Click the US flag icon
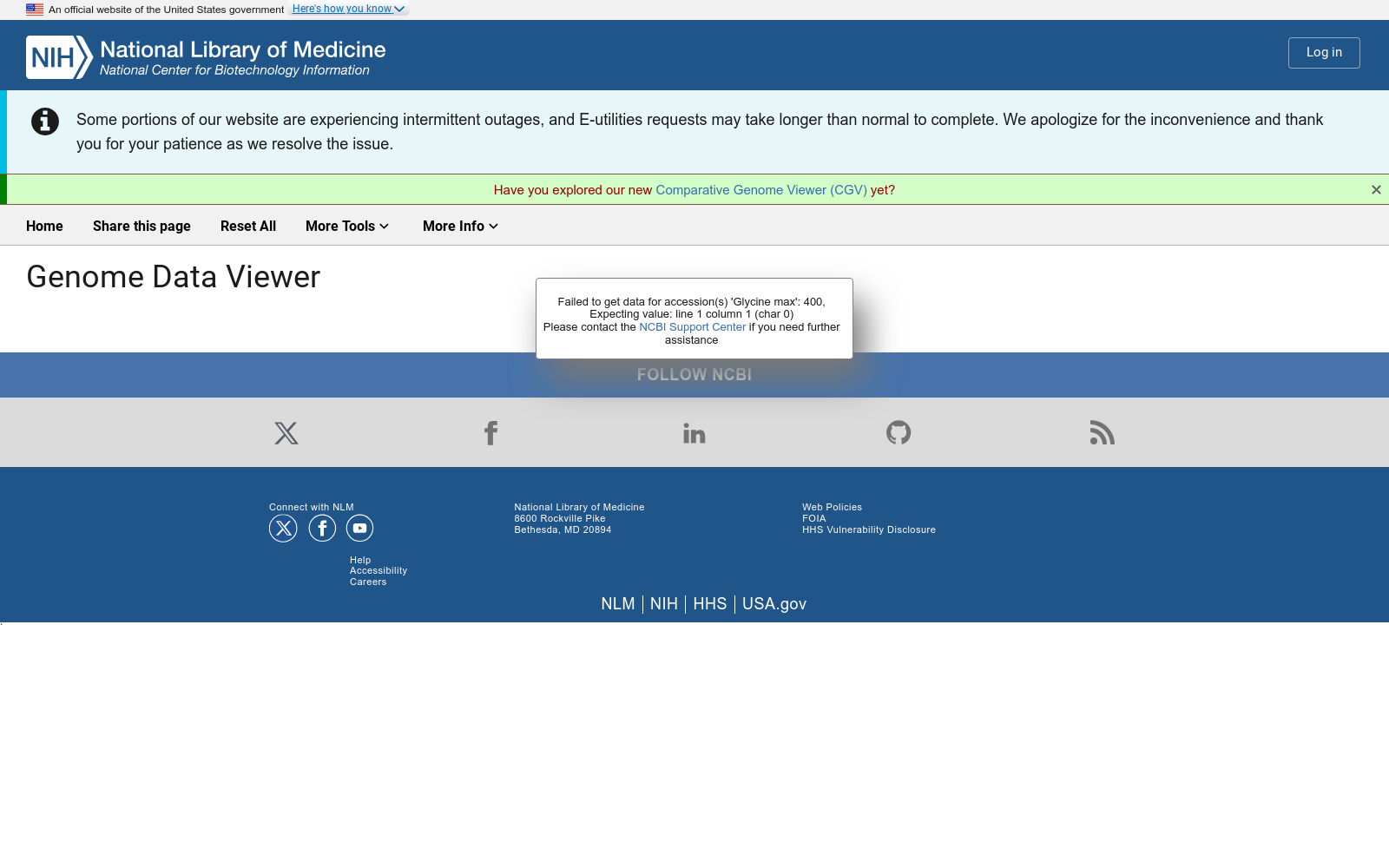 35,10
